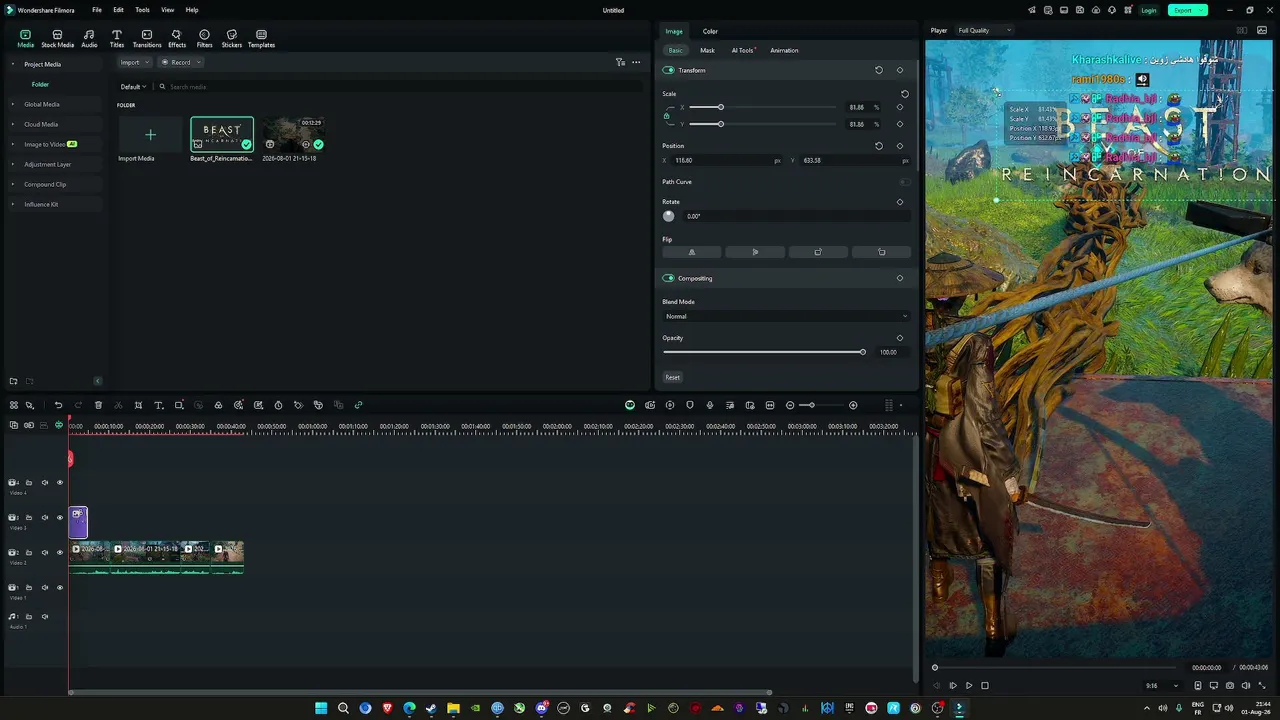Stop the preview playback

click(x=985, y=686)
